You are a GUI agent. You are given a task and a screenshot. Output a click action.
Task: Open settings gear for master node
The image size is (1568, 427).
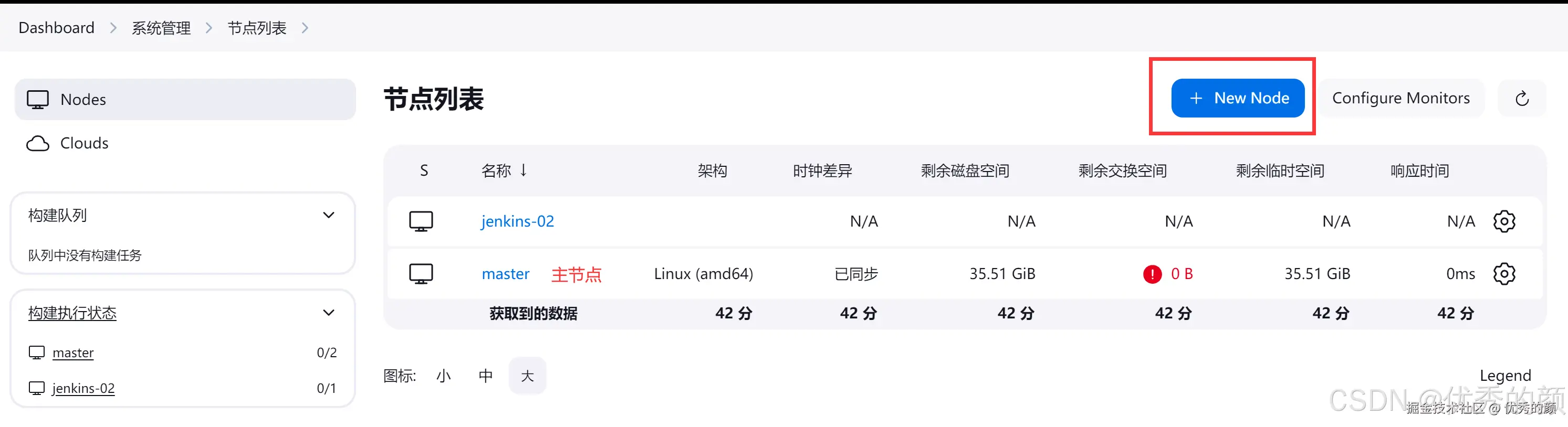coord(1503,274)
